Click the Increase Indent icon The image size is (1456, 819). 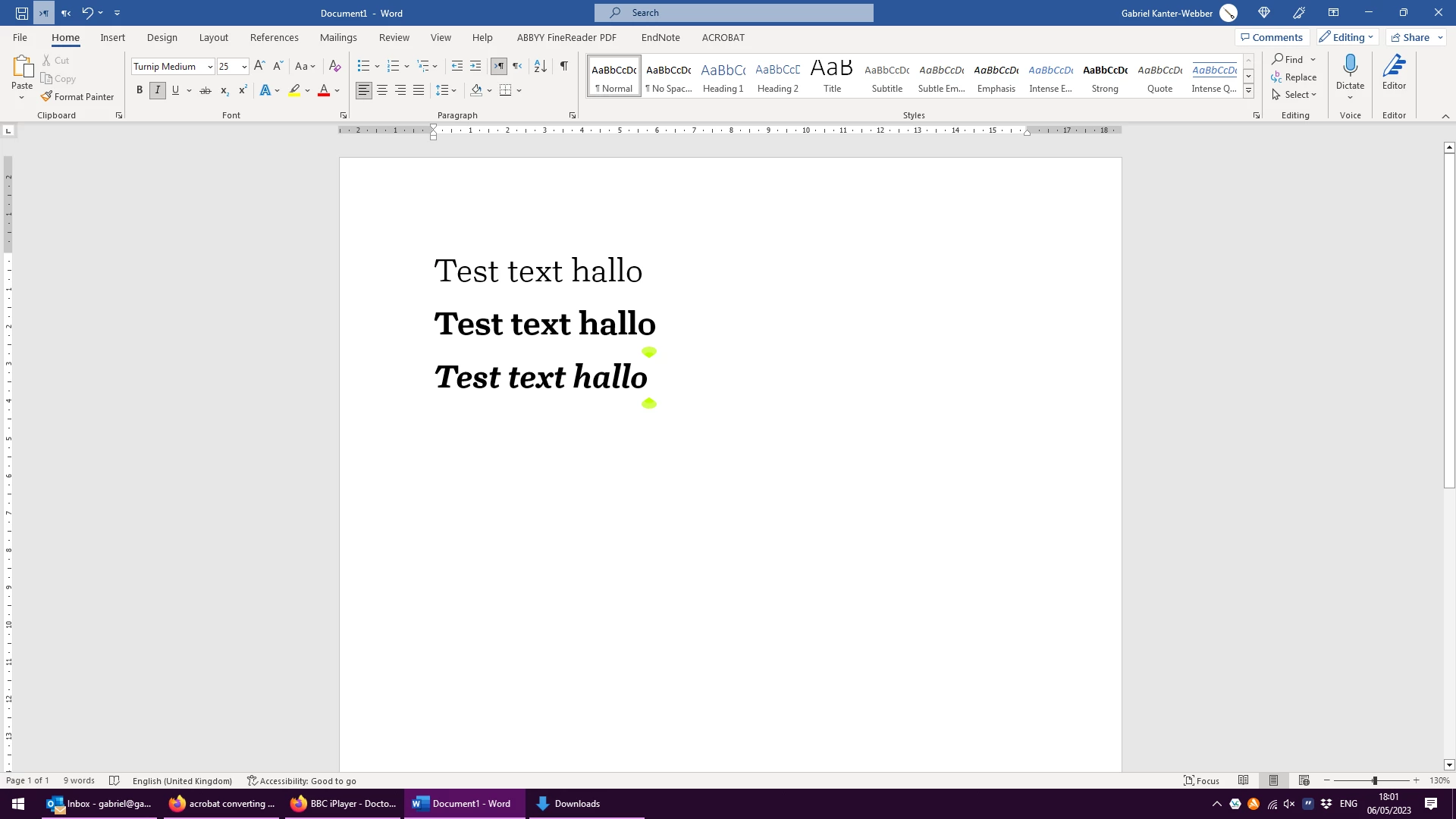(x=475, y=67)
